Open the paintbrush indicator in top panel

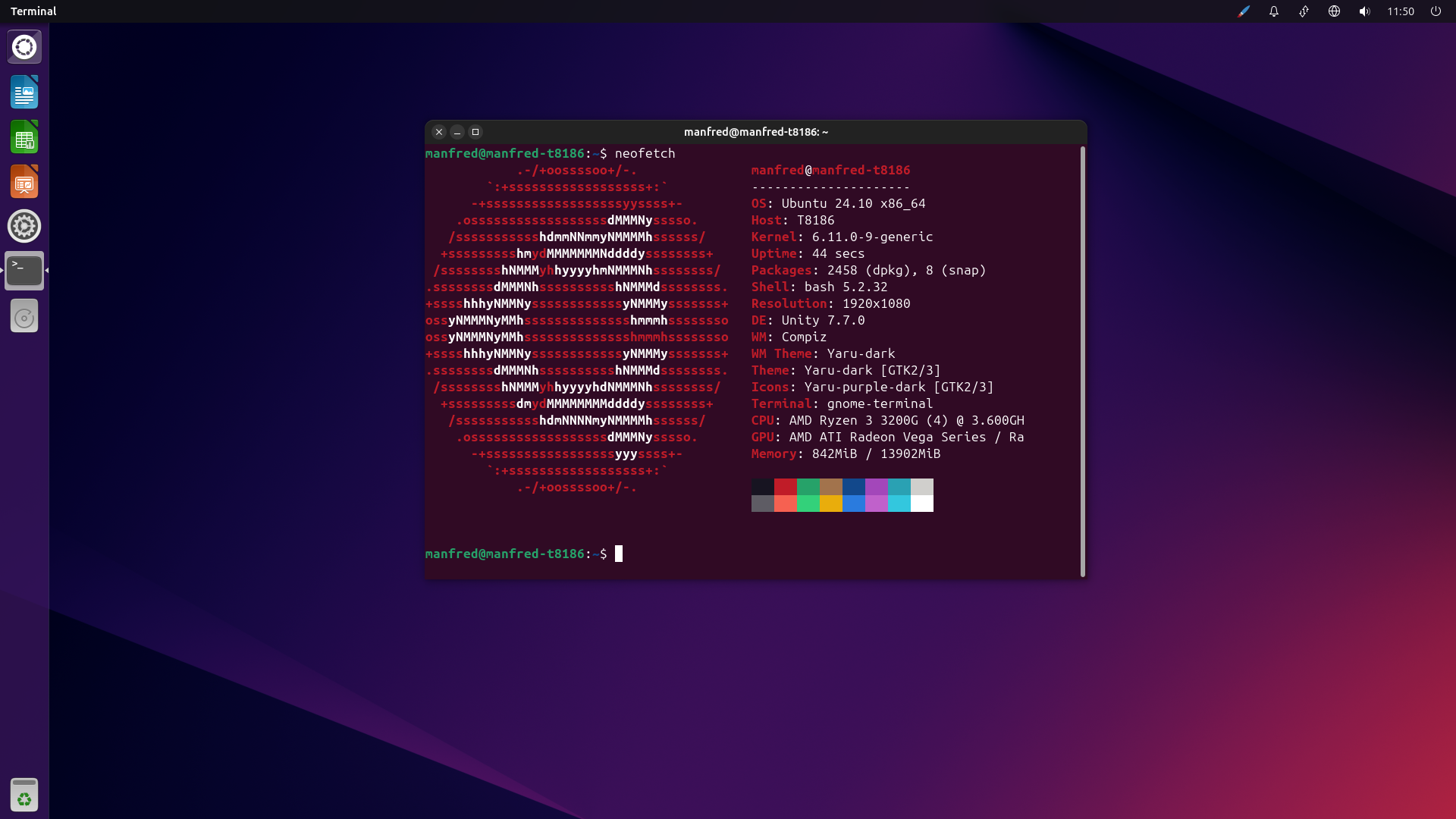tap(1244, 11)
